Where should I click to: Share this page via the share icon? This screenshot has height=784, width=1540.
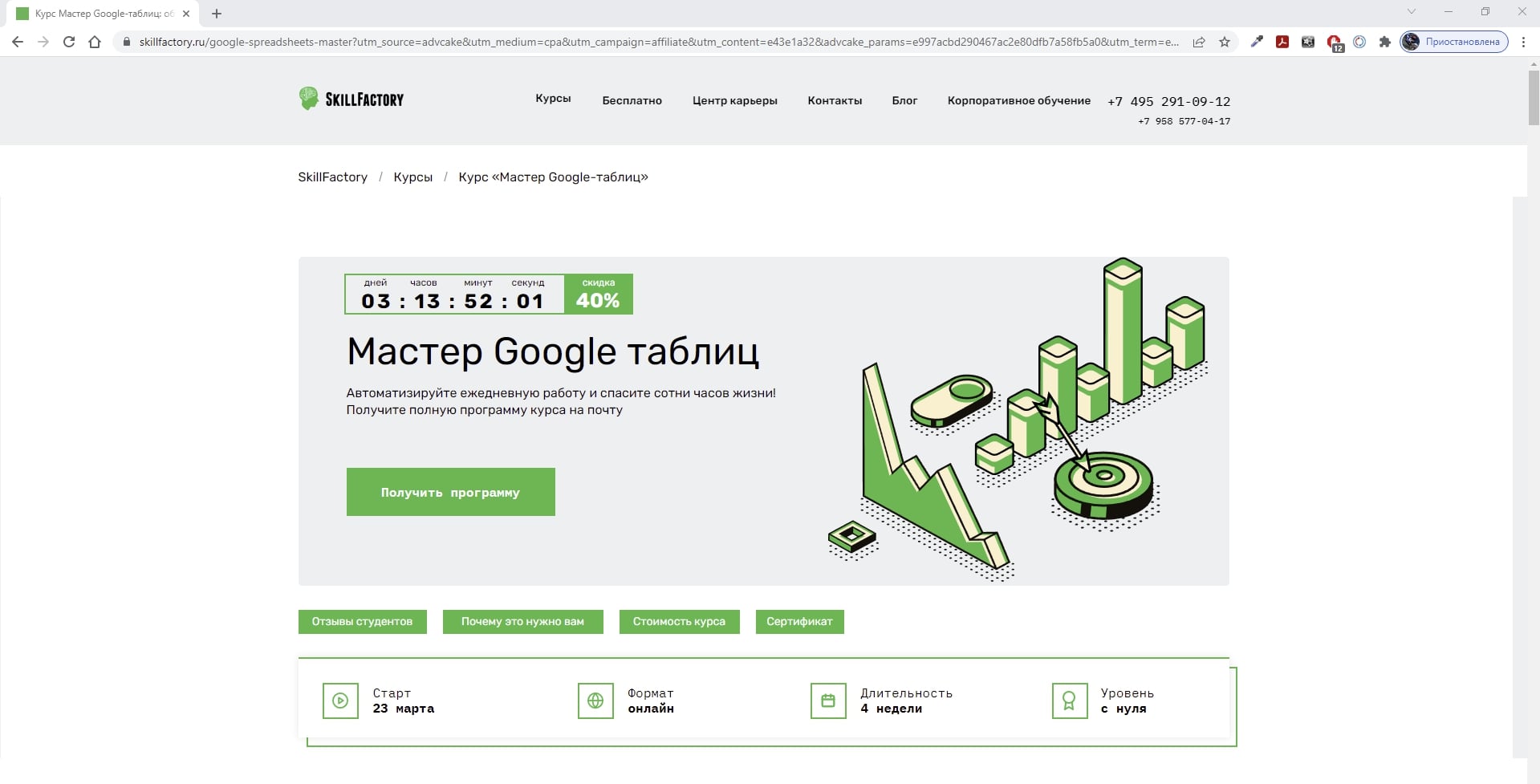click(1199, 42)
